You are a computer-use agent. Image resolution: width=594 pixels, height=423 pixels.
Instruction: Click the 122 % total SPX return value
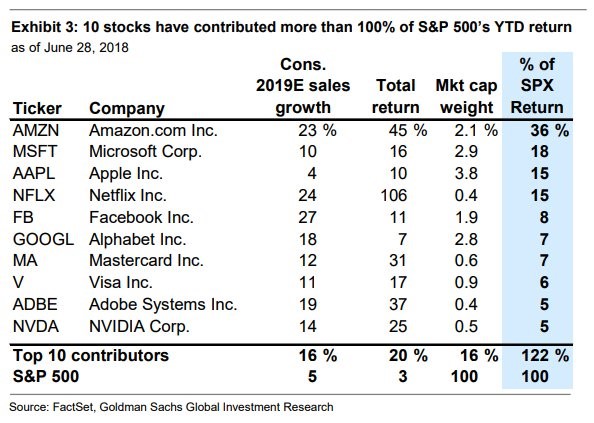(x=545, y=356)
